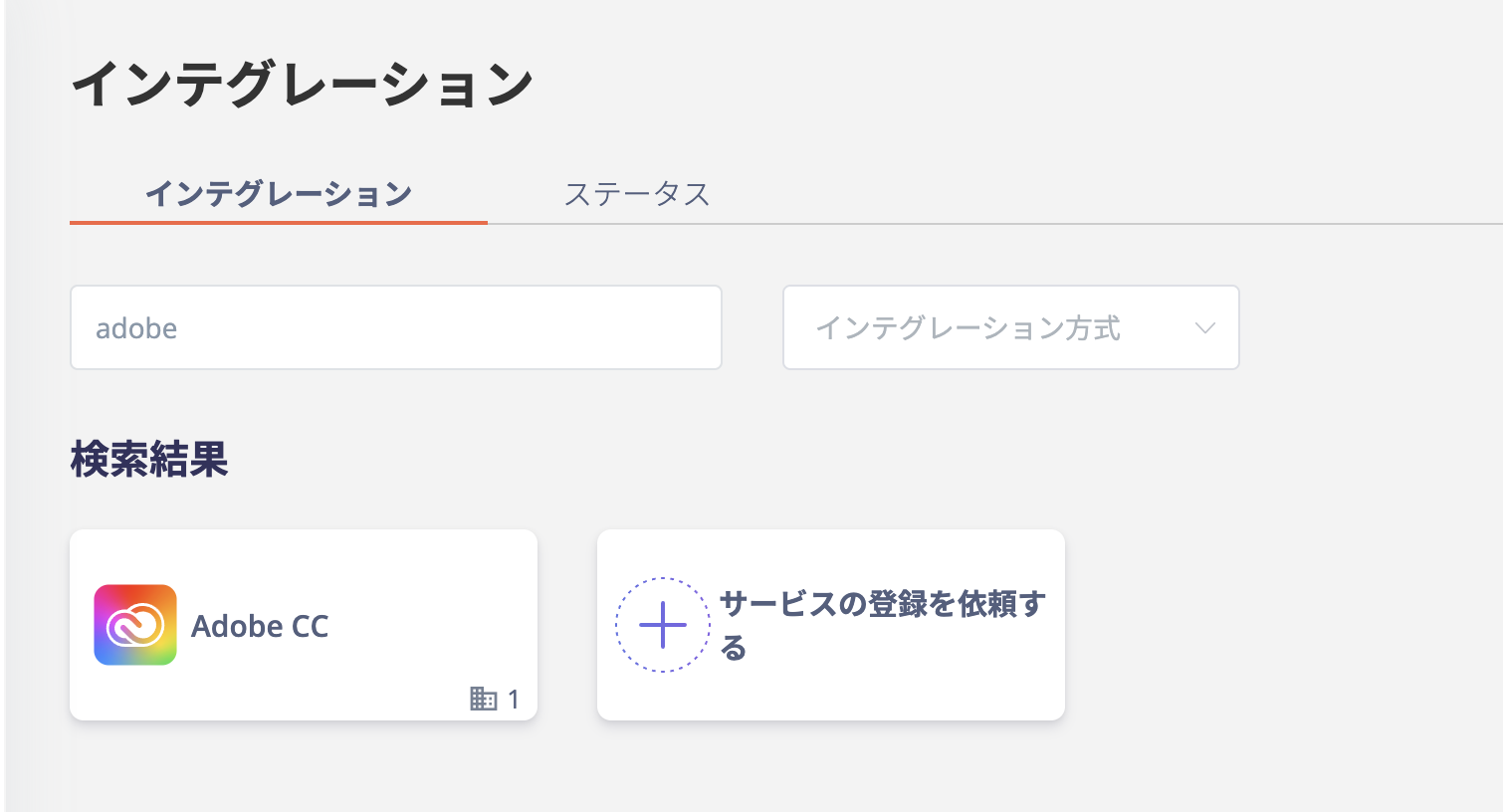This screenshot has height=812, width=1503.
Task: Open the Adobe CC result card
Action: click(x=304, y=625)
